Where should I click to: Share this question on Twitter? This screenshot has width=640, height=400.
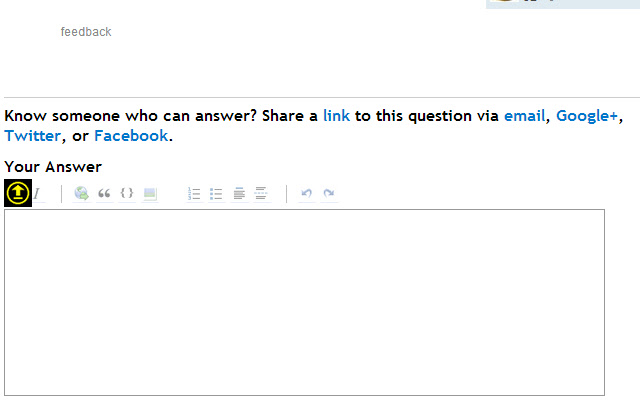pos(33,136)
